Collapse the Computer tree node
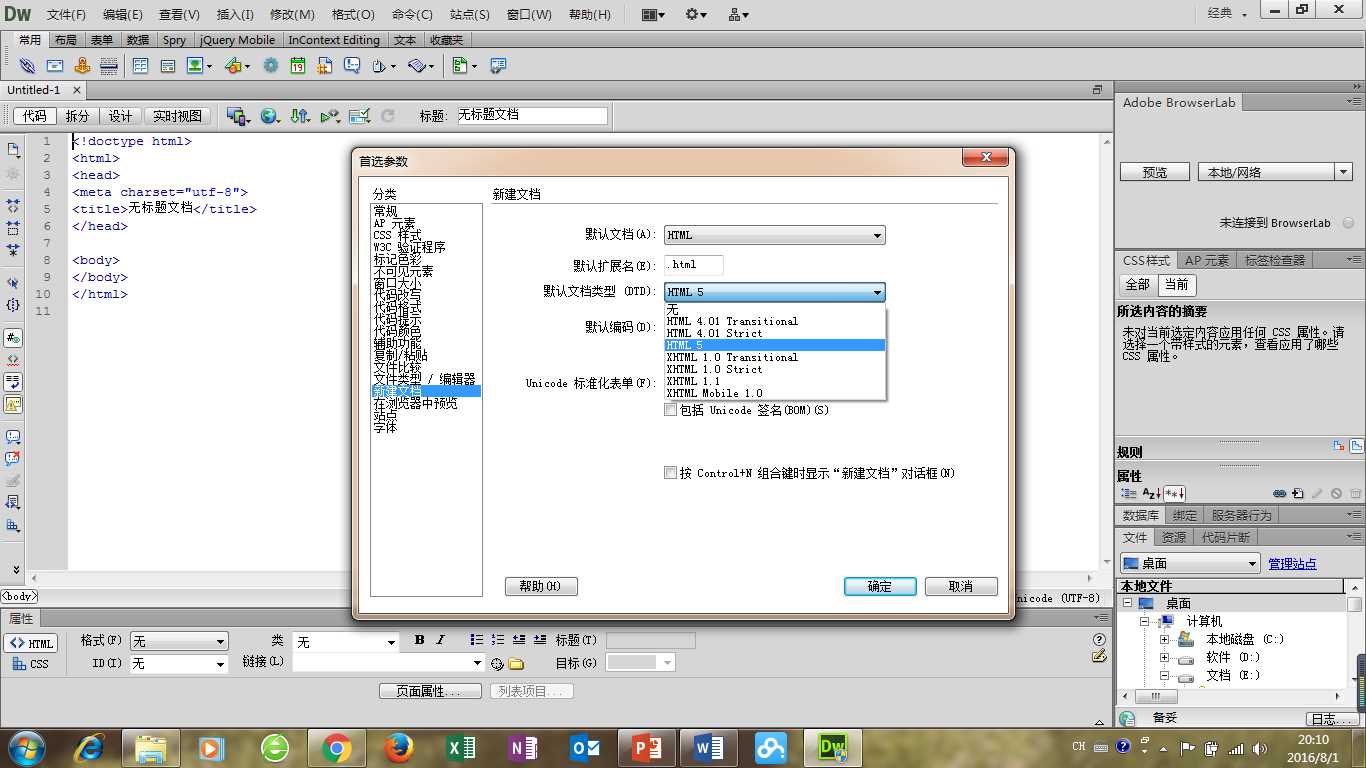Viewport: 1366px width, 768px height. [x=1146, y=621]
